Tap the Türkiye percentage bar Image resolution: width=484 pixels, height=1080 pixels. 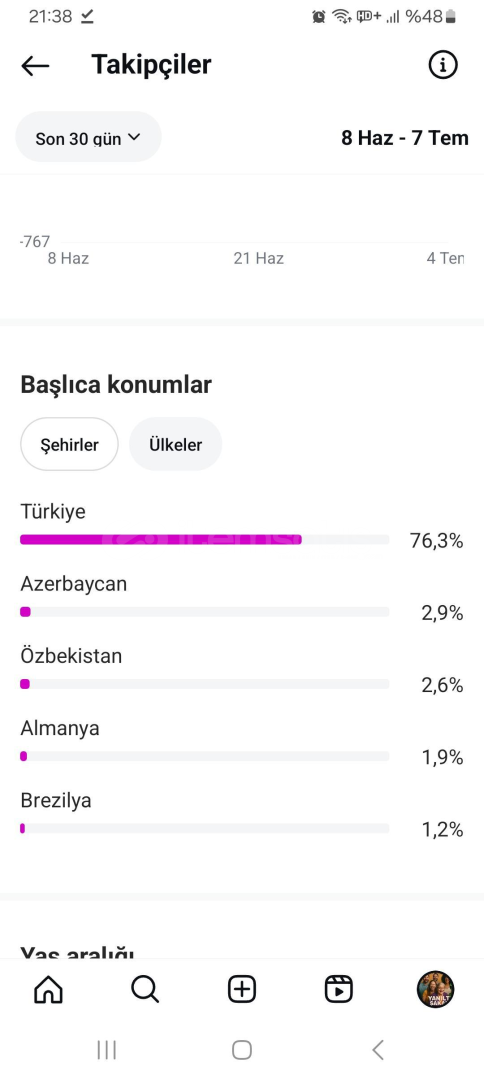coord(204,539)
